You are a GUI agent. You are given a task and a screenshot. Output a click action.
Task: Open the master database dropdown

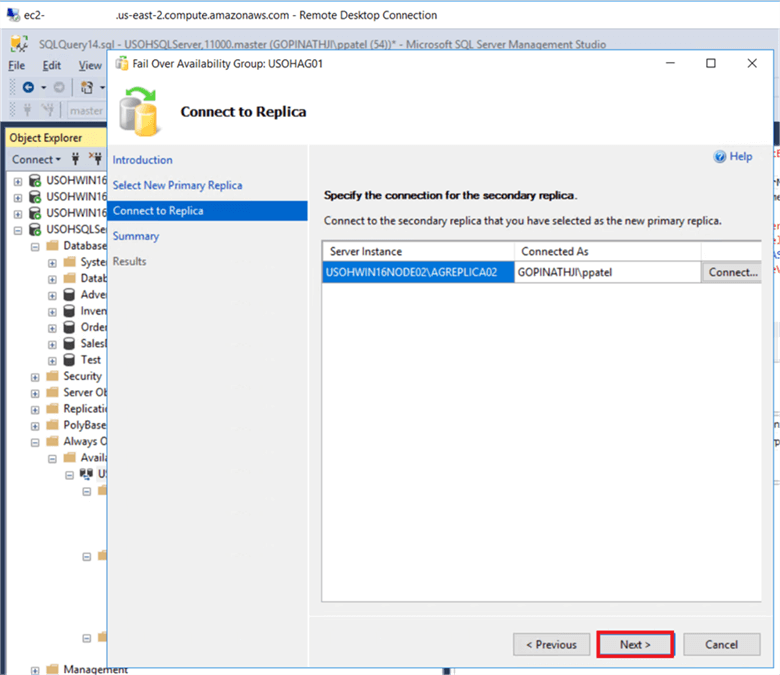click(87, 110)
